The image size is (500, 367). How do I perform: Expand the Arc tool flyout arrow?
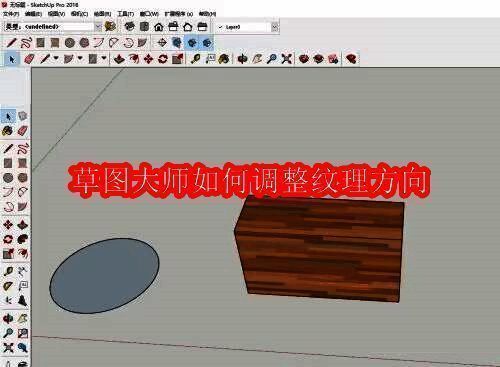pos(80,58)
